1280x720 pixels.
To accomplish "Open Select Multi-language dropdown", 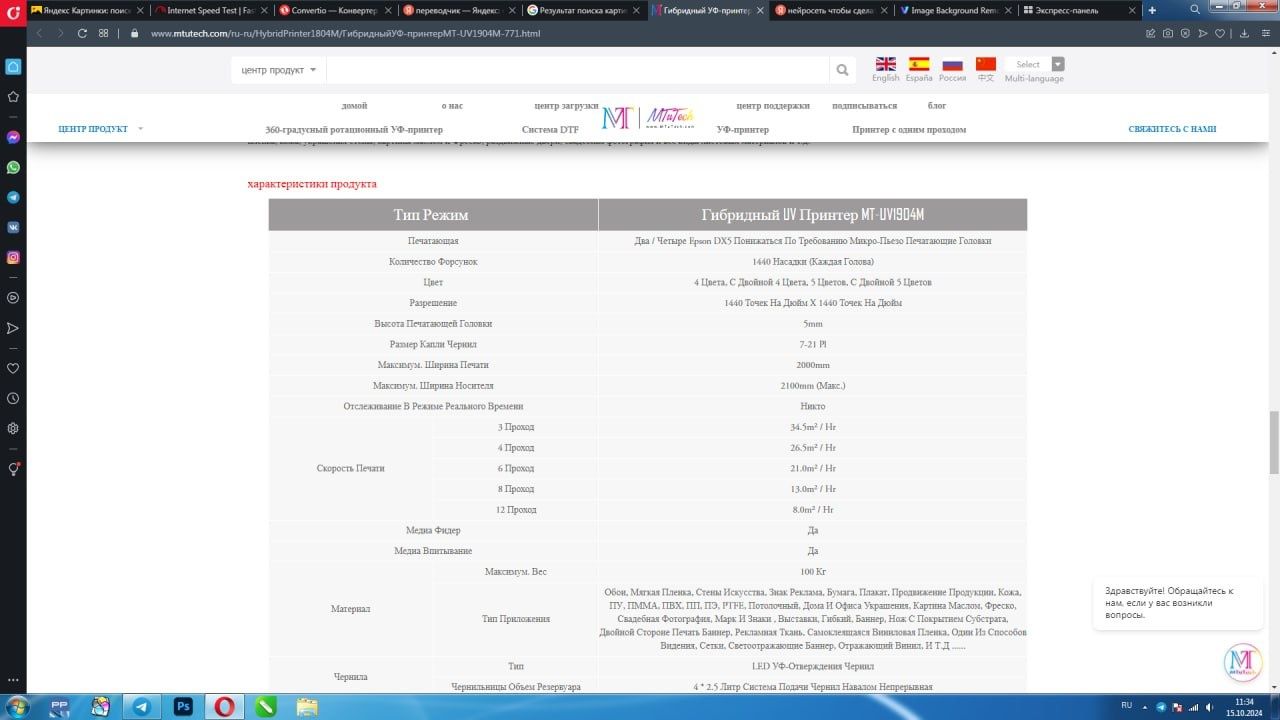I will 1035,64.
